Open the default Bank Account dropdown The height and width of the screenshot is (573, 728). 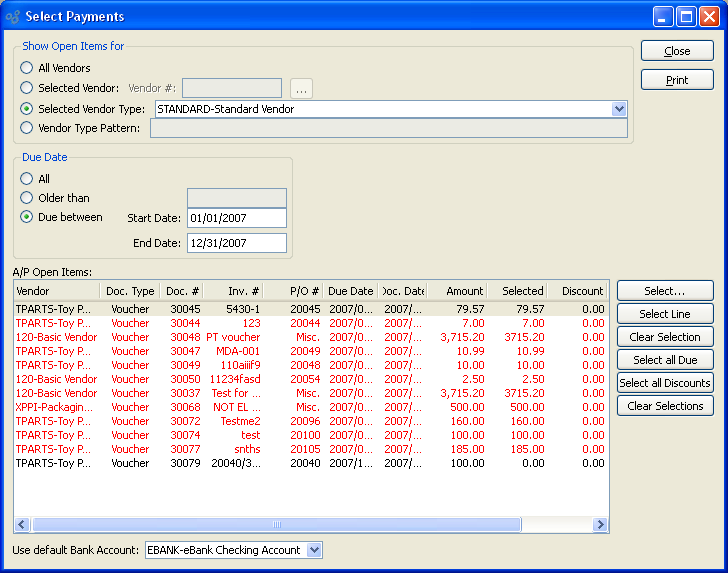tap(314, 550)
